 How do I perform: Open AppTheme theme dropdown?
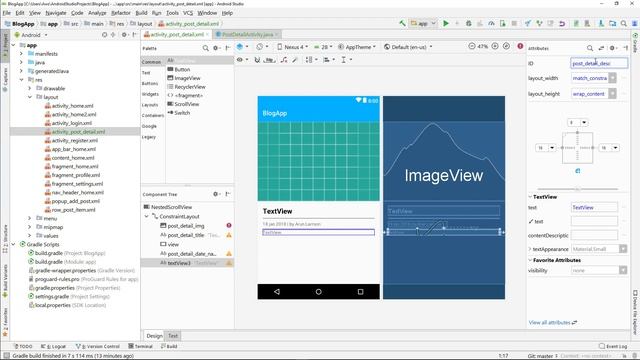click(357, 47)
